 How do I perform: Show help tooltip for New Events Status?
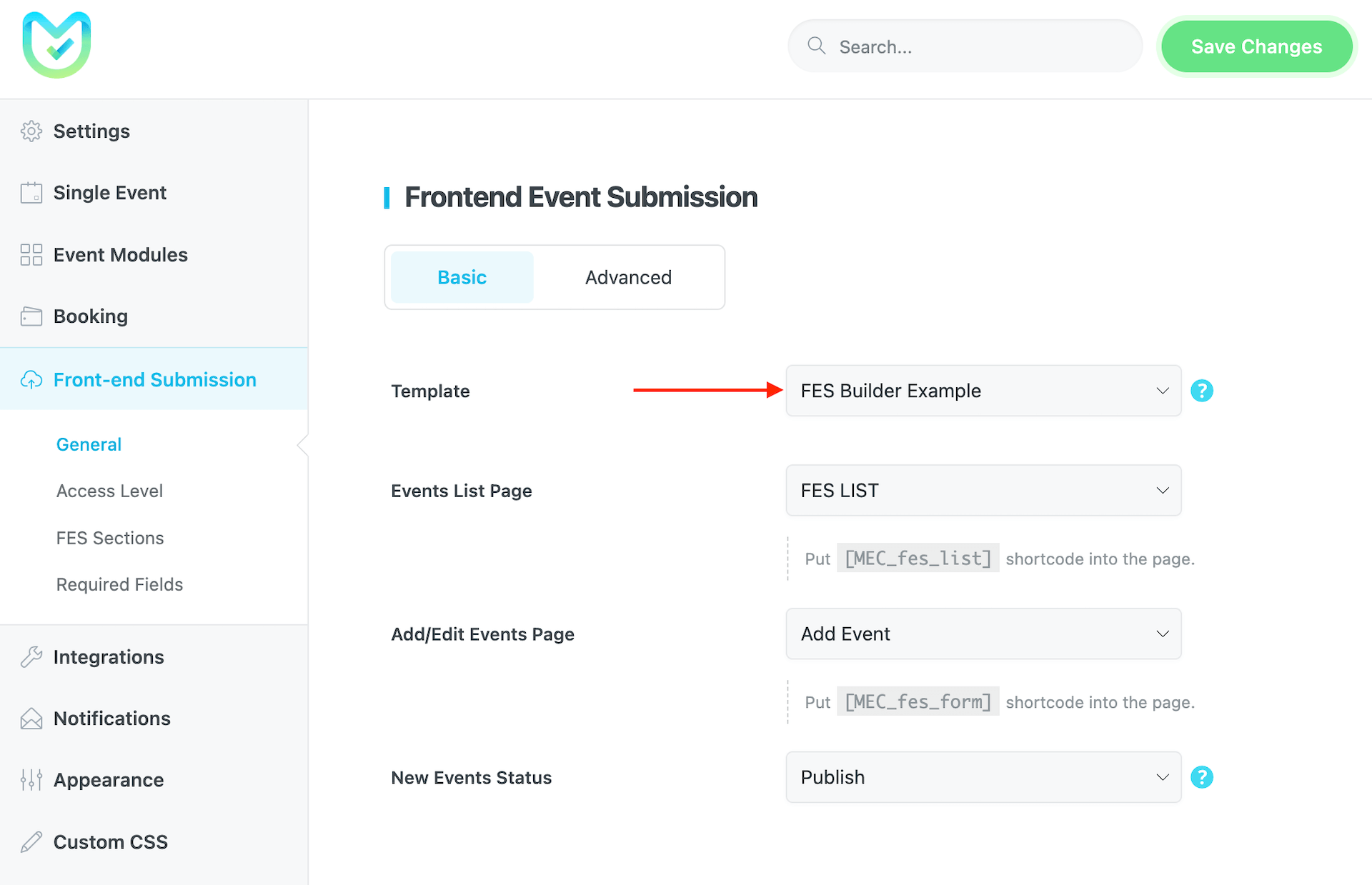coord(1202,777)
